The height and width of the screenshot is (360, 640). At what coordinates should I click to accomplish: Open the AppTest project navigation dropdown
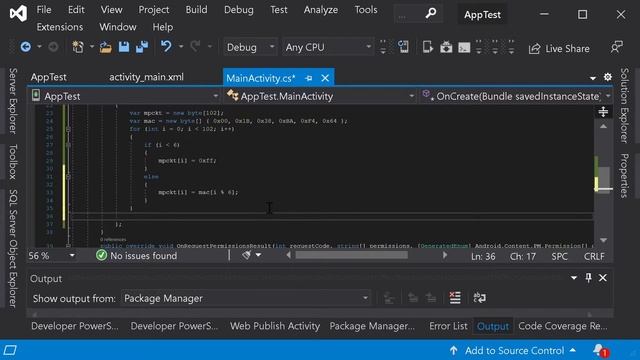click(126, 96)
